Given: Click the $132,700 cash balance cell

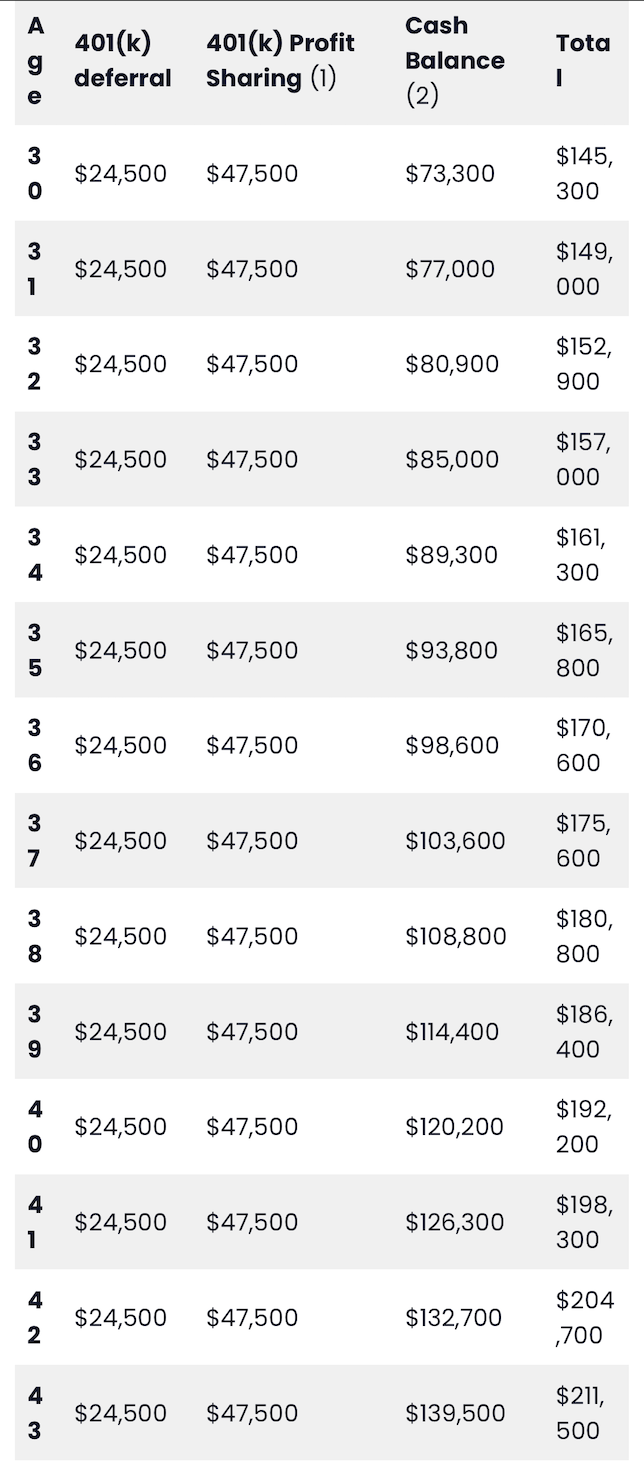Looking at the screenshot, I should (x=453, y=1318).
